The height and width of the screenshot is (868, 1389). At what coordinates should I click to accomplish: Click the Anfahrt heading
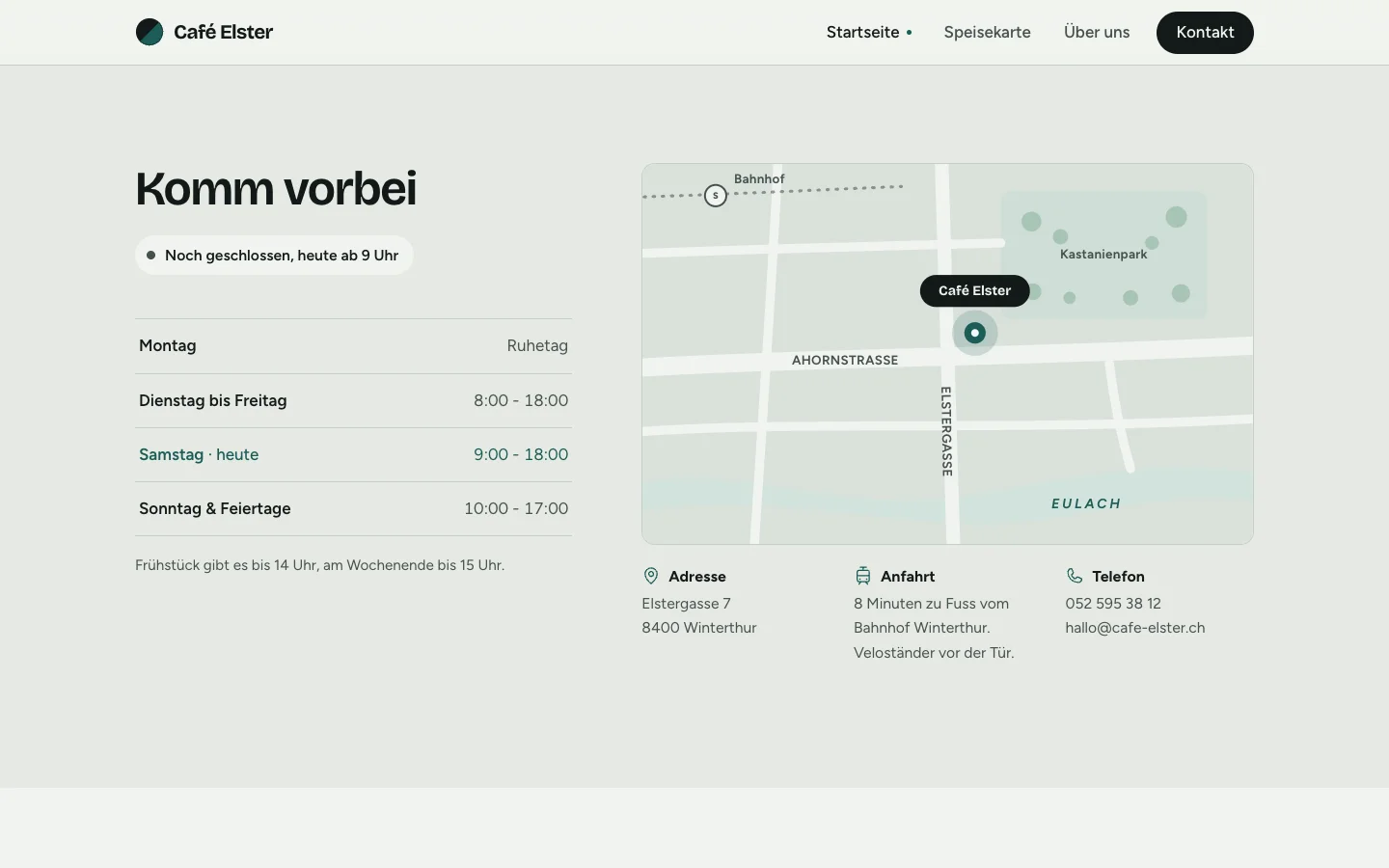coord(908,577)
